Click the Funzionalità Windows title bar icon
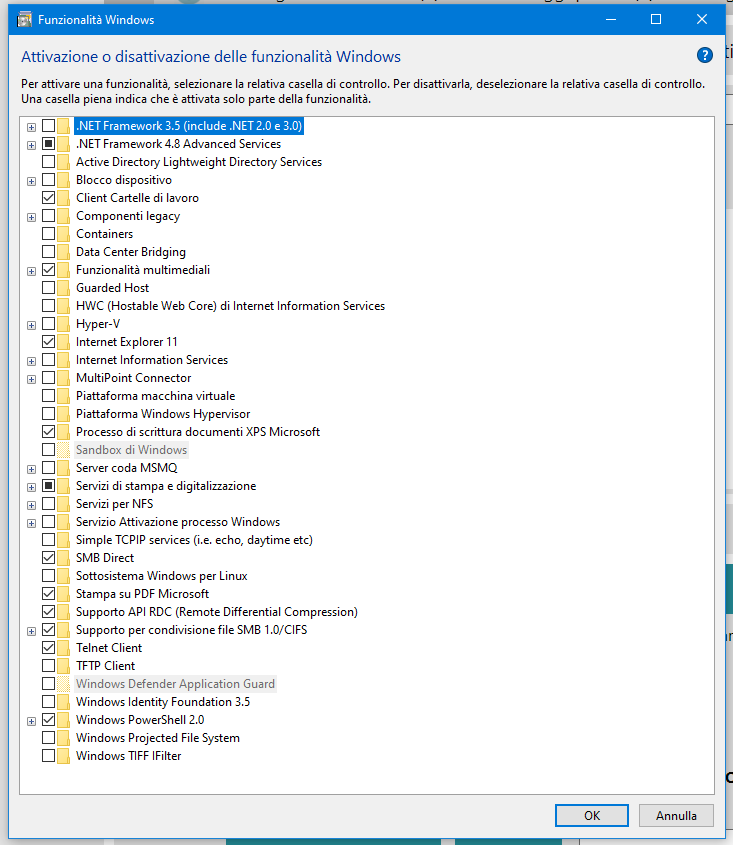This screenshot has width=733, height=845. coord(24,20)
